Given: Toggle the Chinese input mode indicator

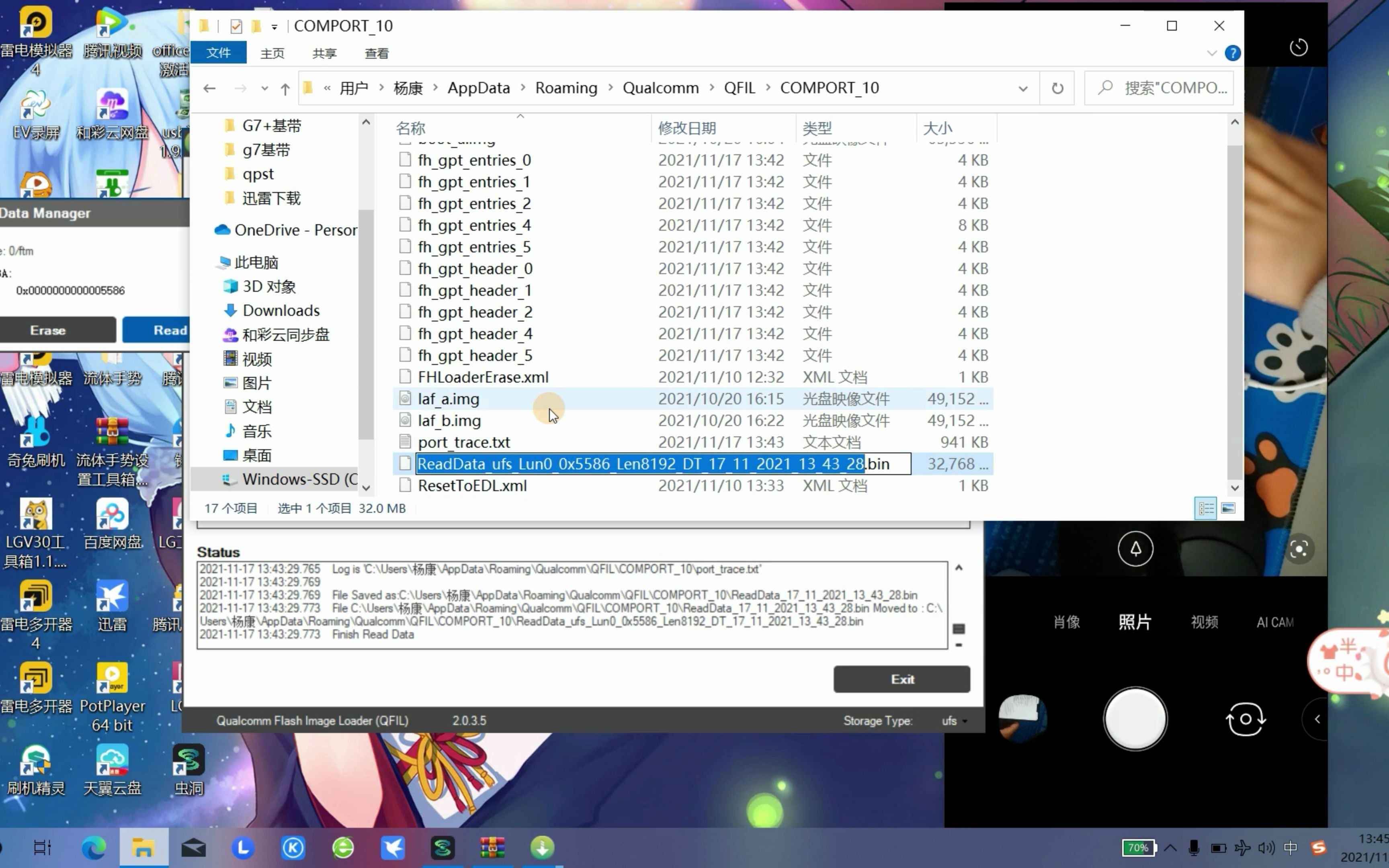Looking at the screenshot, I should 1290,848.
